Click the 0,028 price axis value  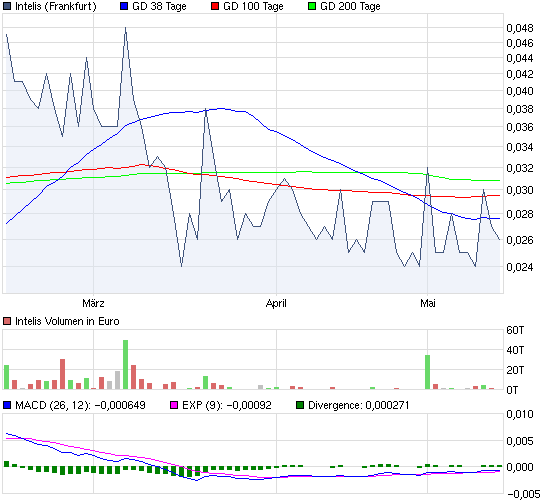(520, 214)
